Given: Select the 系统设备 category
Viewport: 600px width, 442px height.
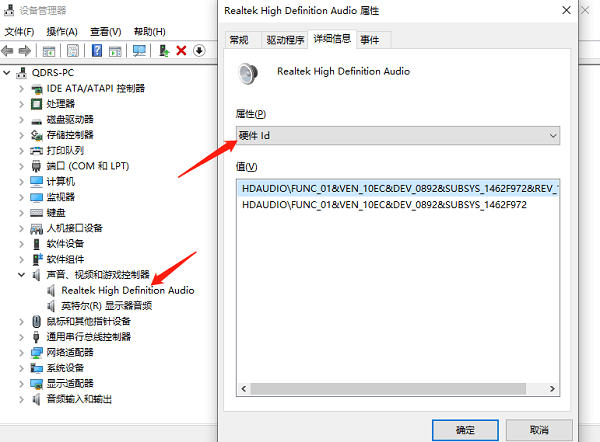Looking at the screenshot, I should click(x=65, y=368).
